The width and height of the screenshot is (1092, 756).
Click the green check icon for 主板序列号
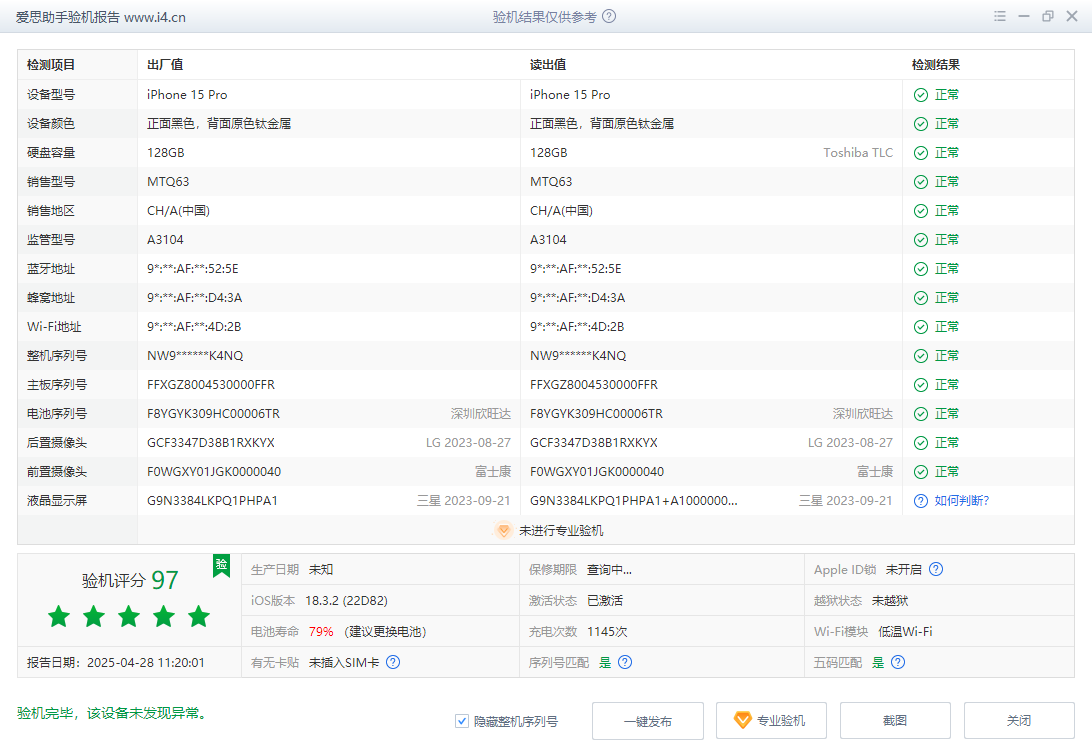[x=921, y=385]
